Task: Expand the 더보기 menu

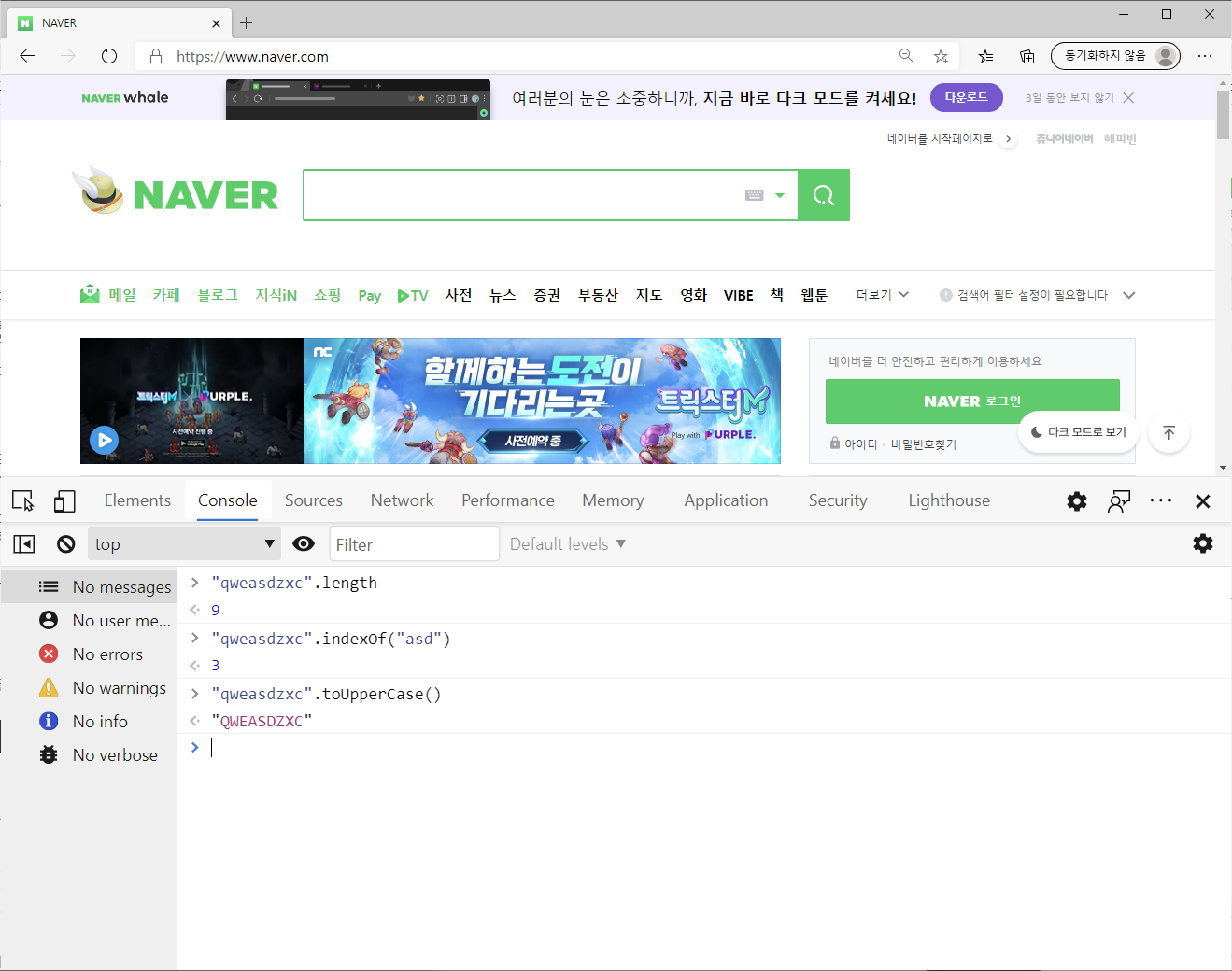Action: tap(883, 295)
